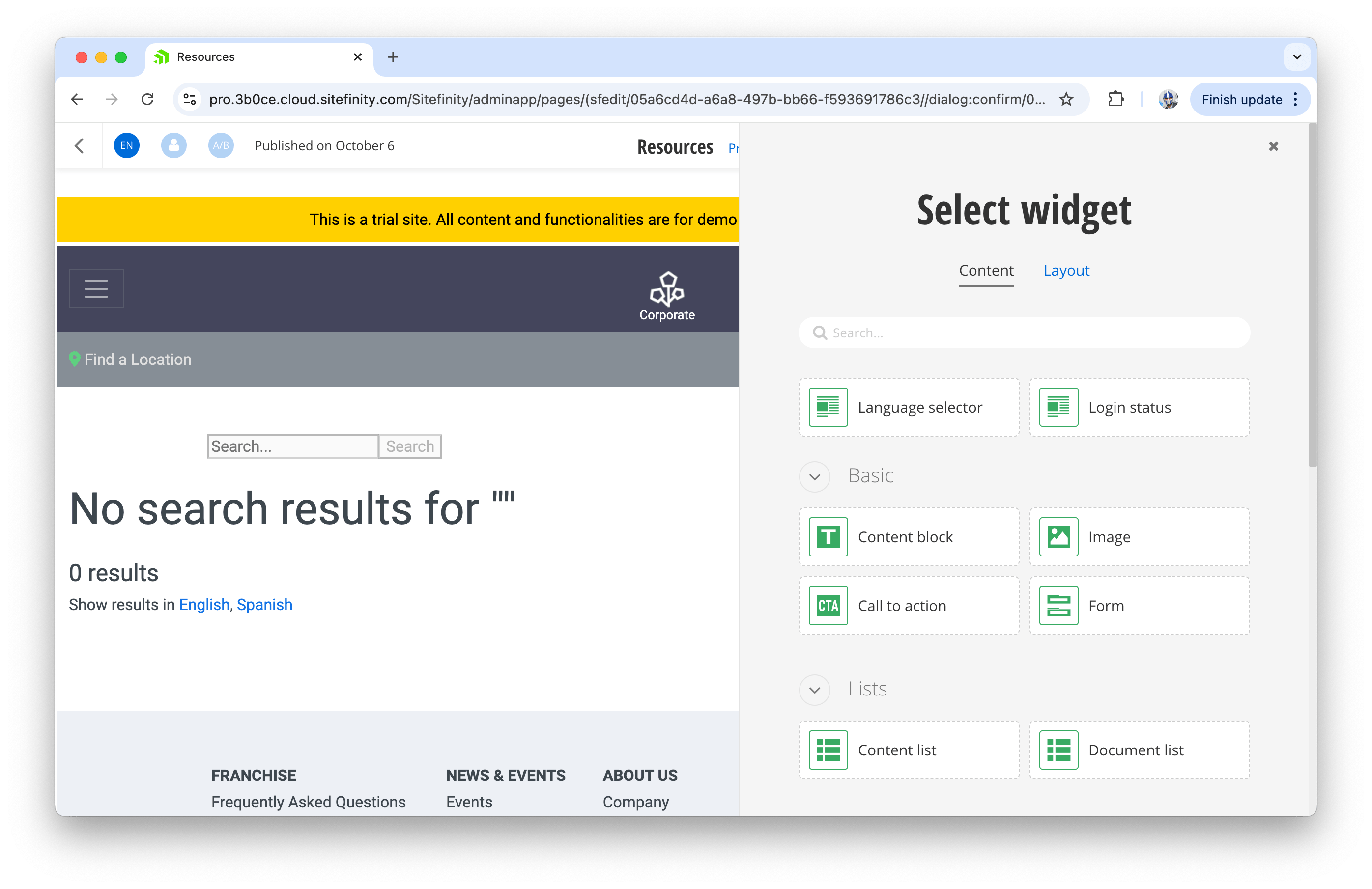Click the Content list widget icon

click(x=828, y=750)
